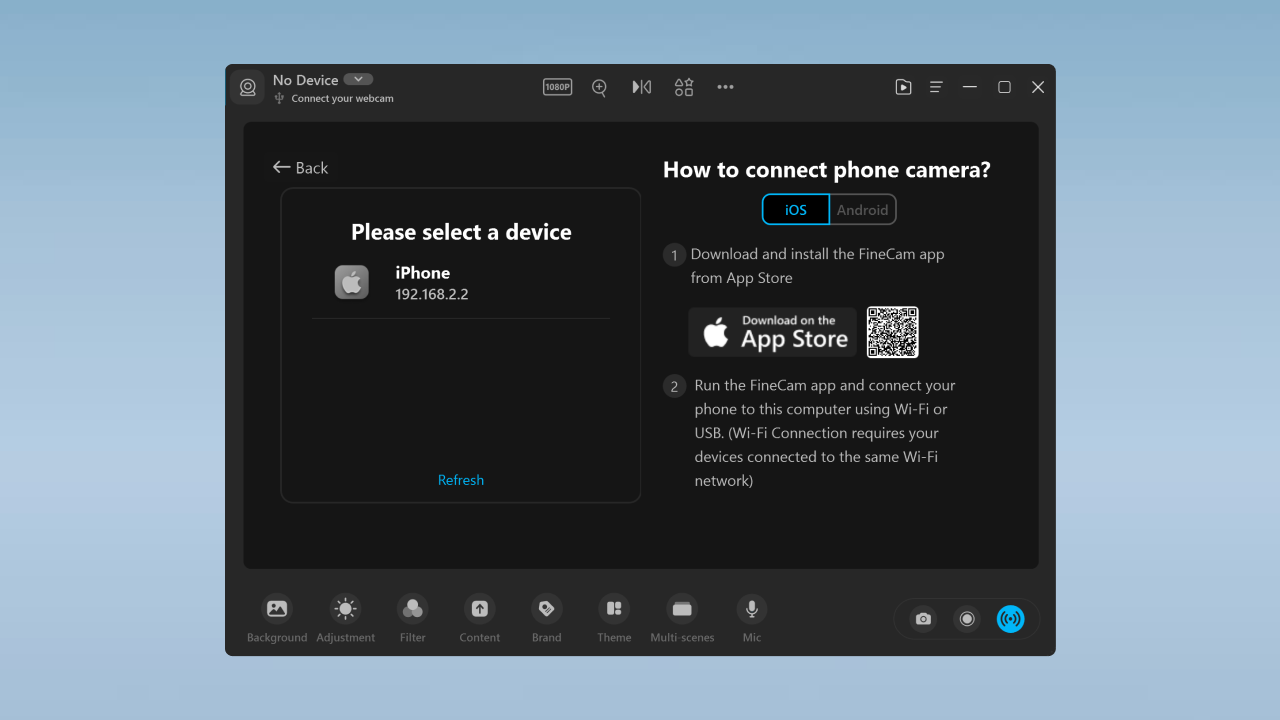Open the Filter options
Screen dimensions: 1280x720
point(412,609)
